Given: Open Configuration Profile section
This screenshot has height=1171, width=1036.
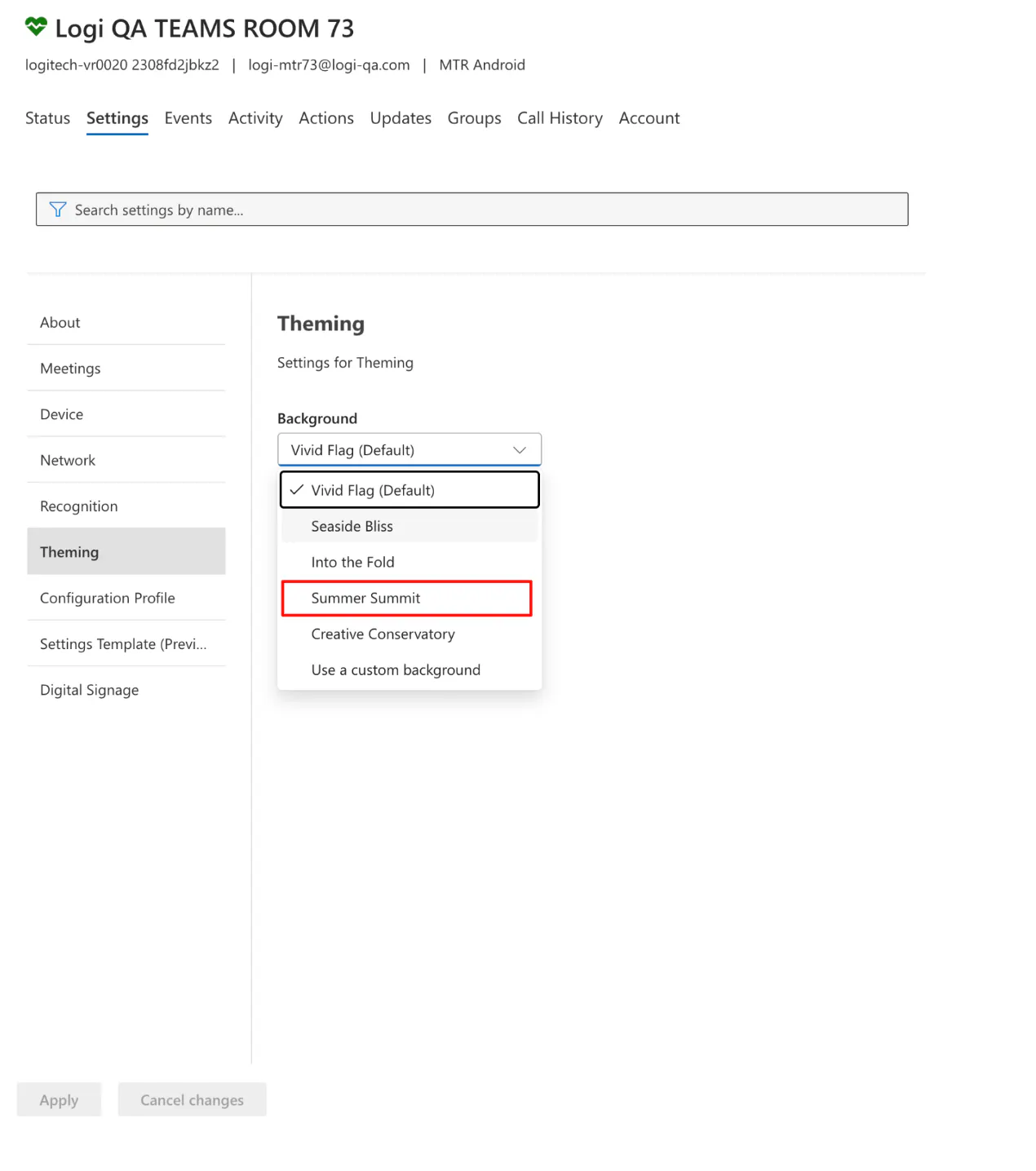Looking at the screenshot, I should 126,598.
